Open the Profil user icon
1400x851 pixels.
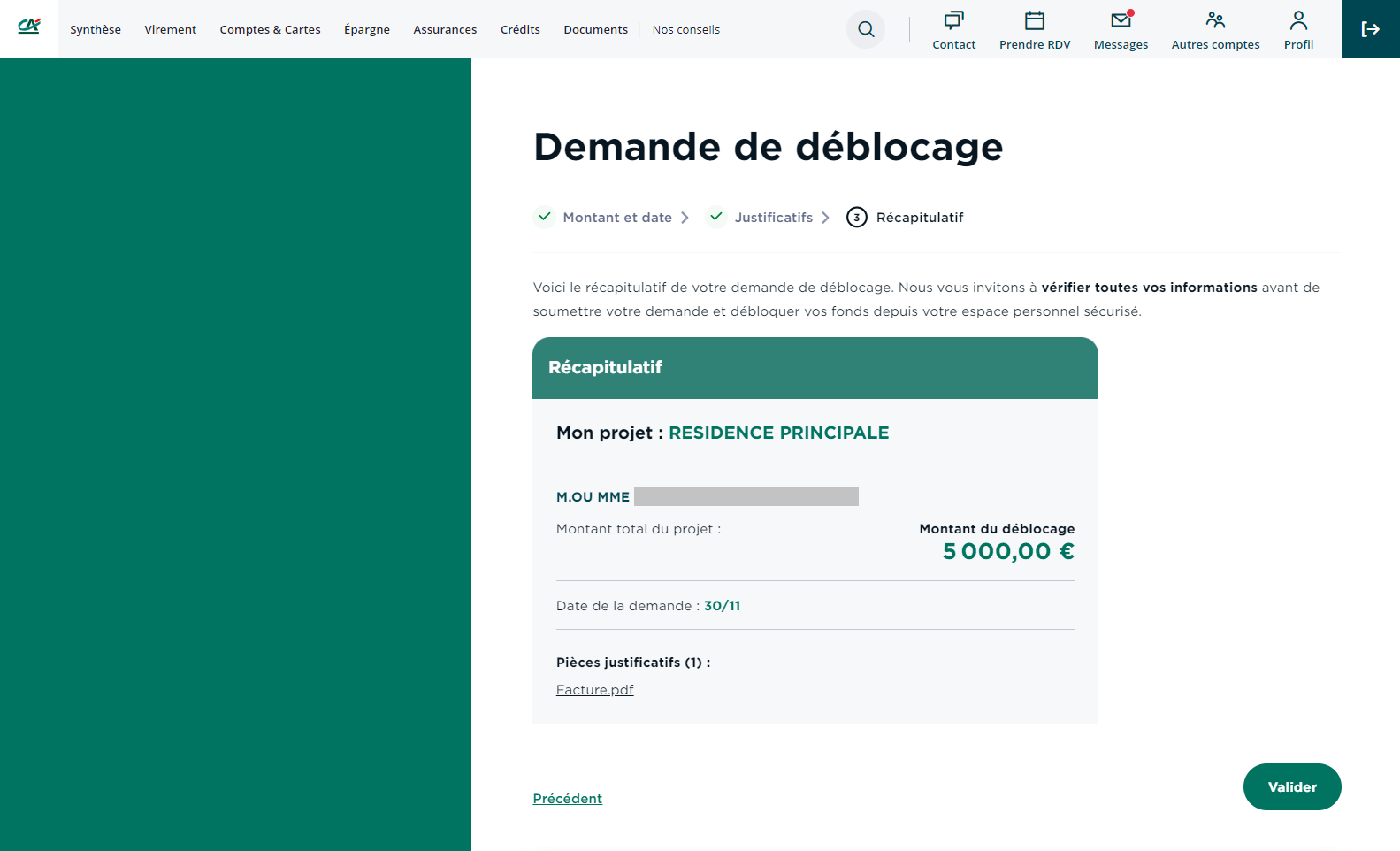(x=1298, y=20)
